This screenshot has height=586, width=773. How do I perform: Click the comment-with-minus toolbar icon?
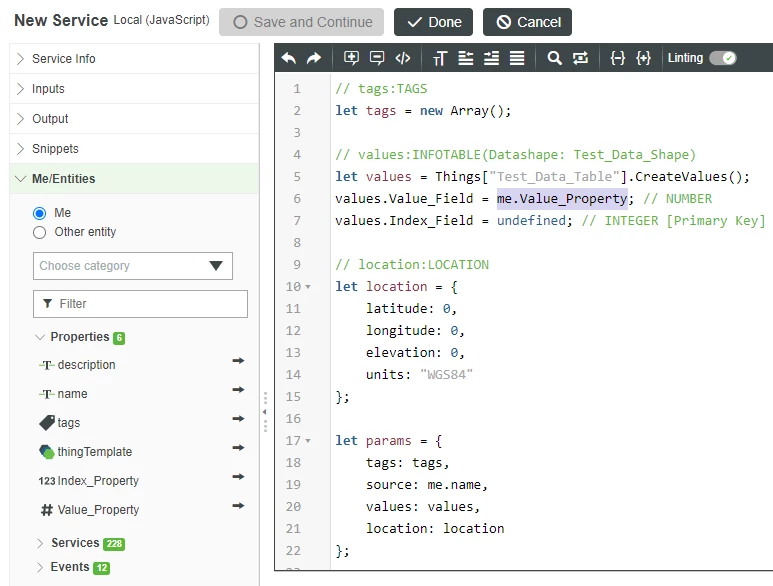pyautogui.click(x=377, y=58)
